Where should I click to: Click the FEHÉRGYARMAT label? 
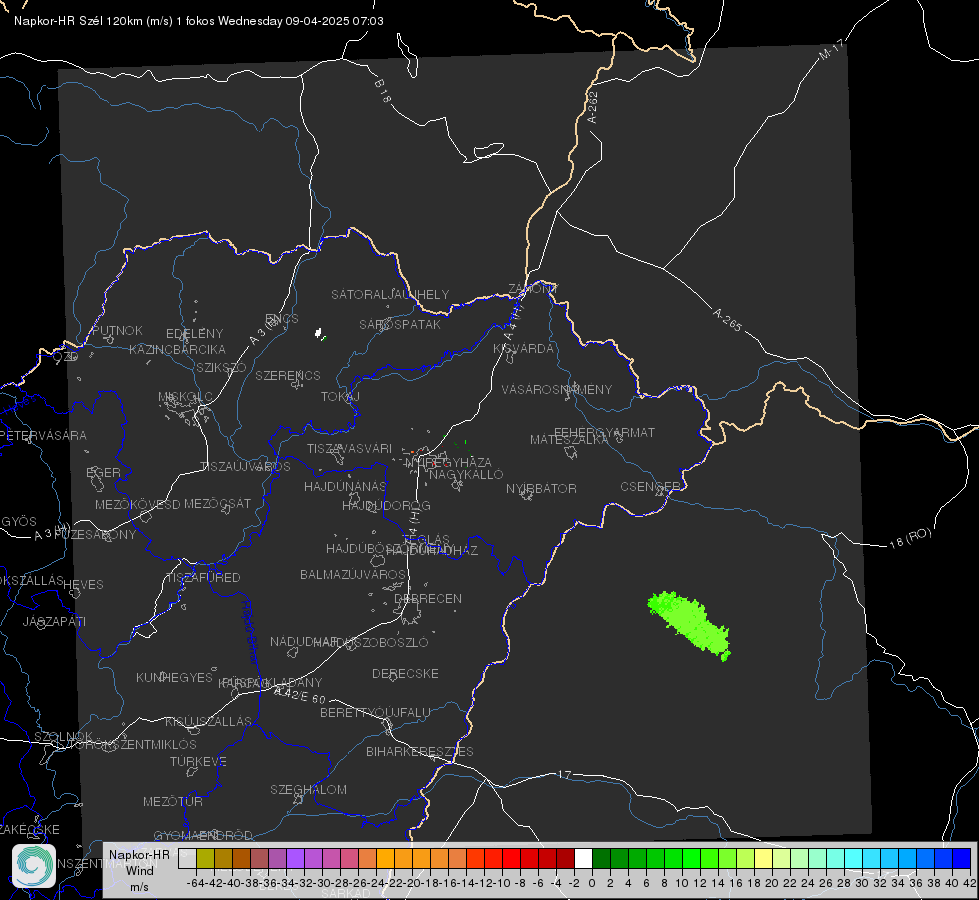click(605, 432)
